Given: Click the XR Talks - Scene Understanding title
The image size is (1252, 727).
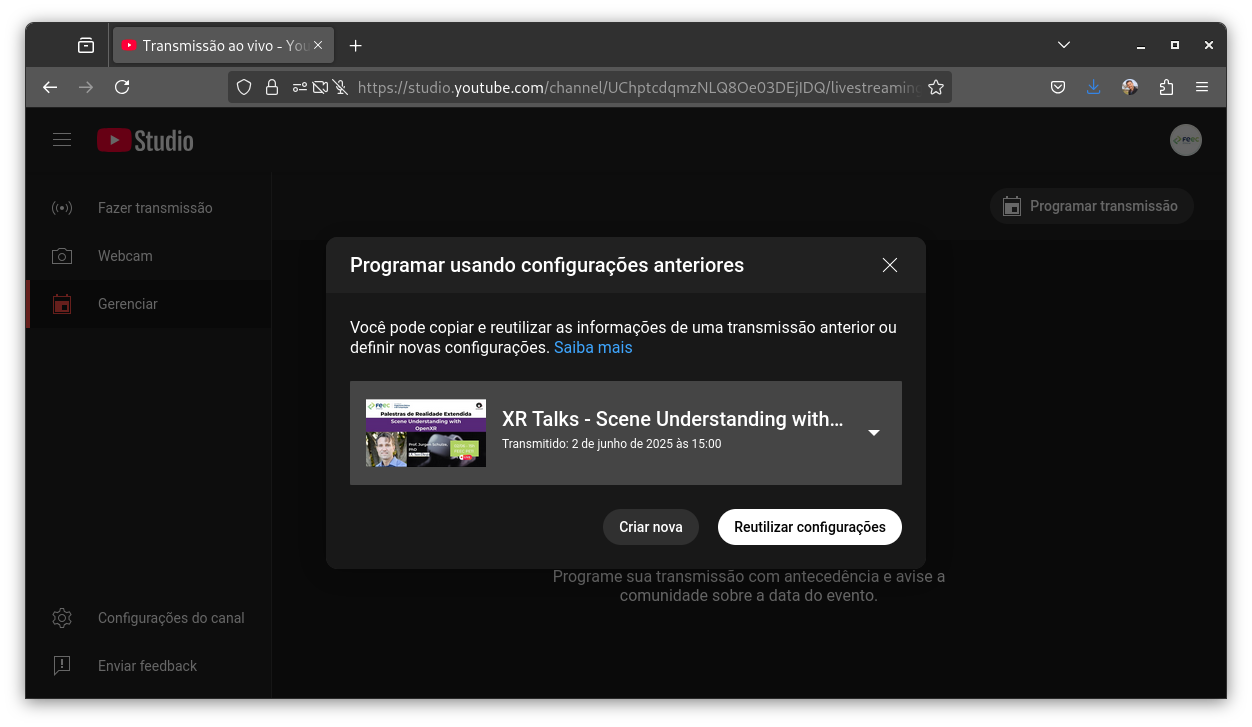Looking at the screenshot, I should click(x=672, y=419).
